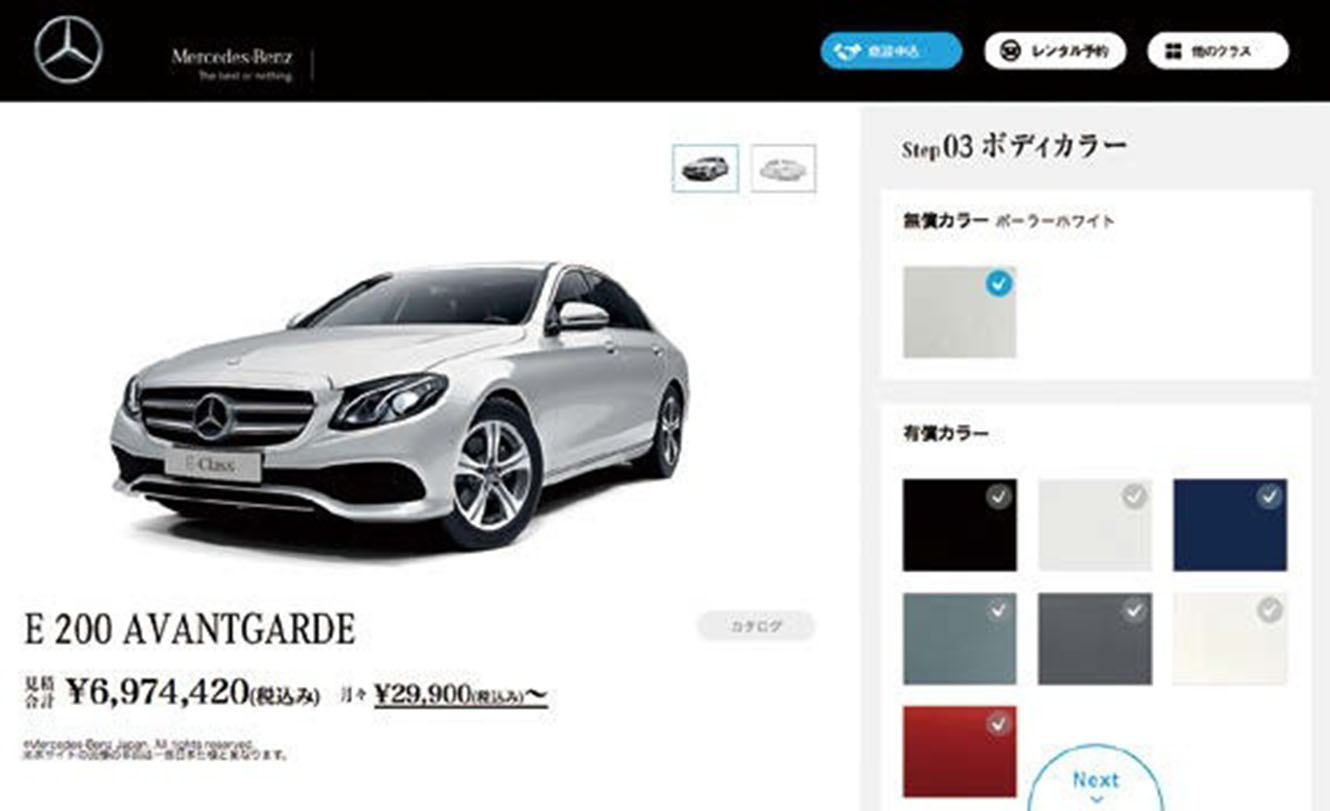The width and height of the screenshot is (1330, 811).
Task: Choose the red paid color swatch
Action: [x=959, y=752]
